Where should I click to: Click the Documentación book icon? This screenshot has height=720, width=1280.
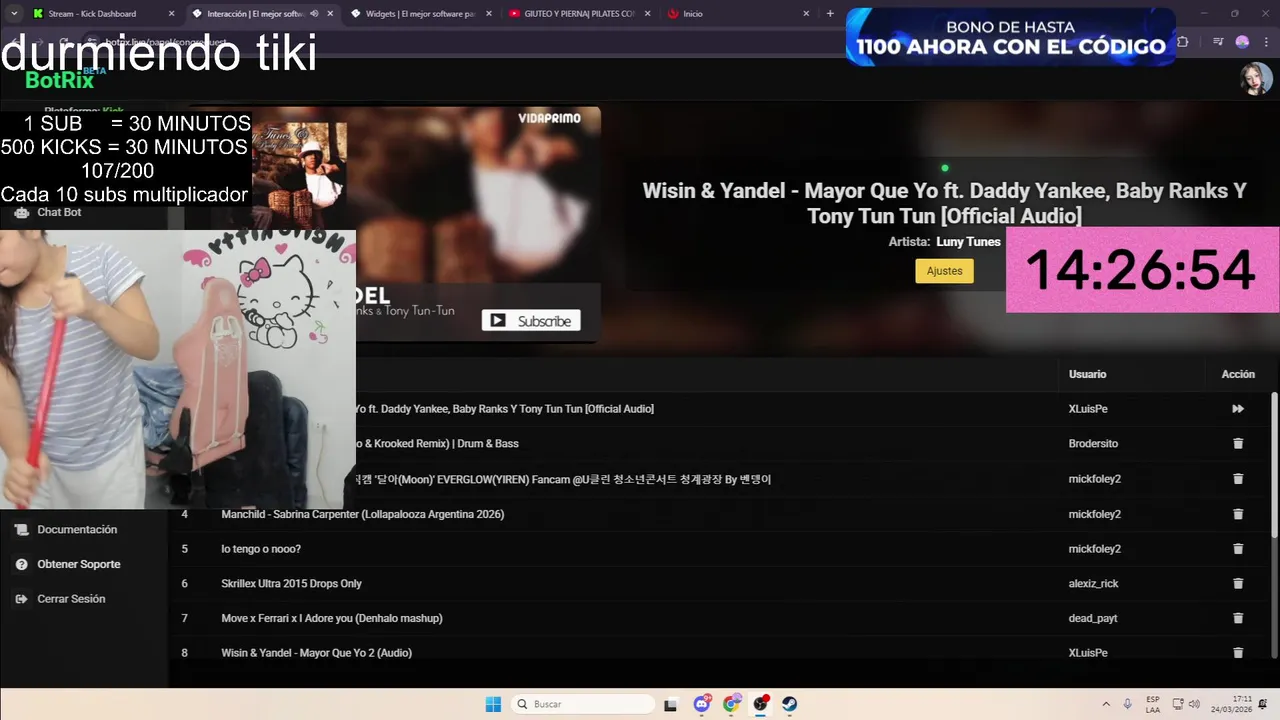(x=21, y=530)
